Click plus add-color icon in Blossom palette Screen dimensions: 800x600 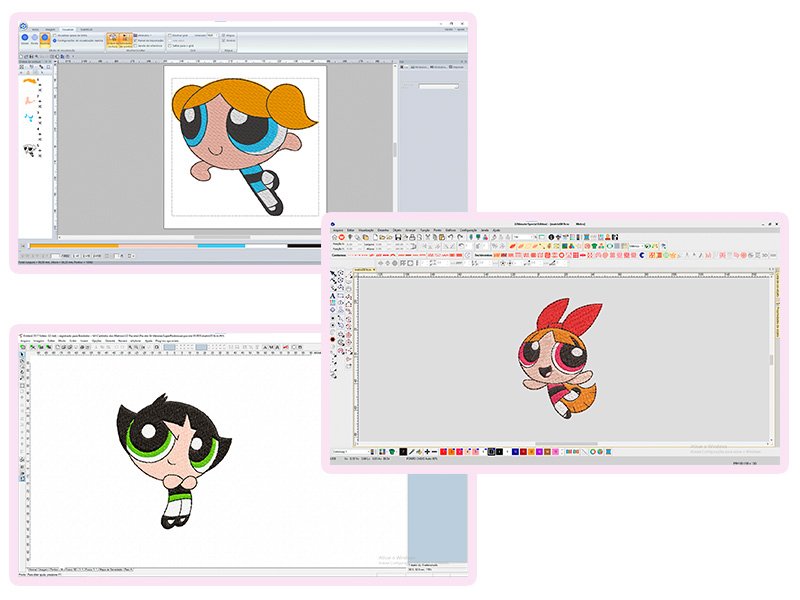427,452
